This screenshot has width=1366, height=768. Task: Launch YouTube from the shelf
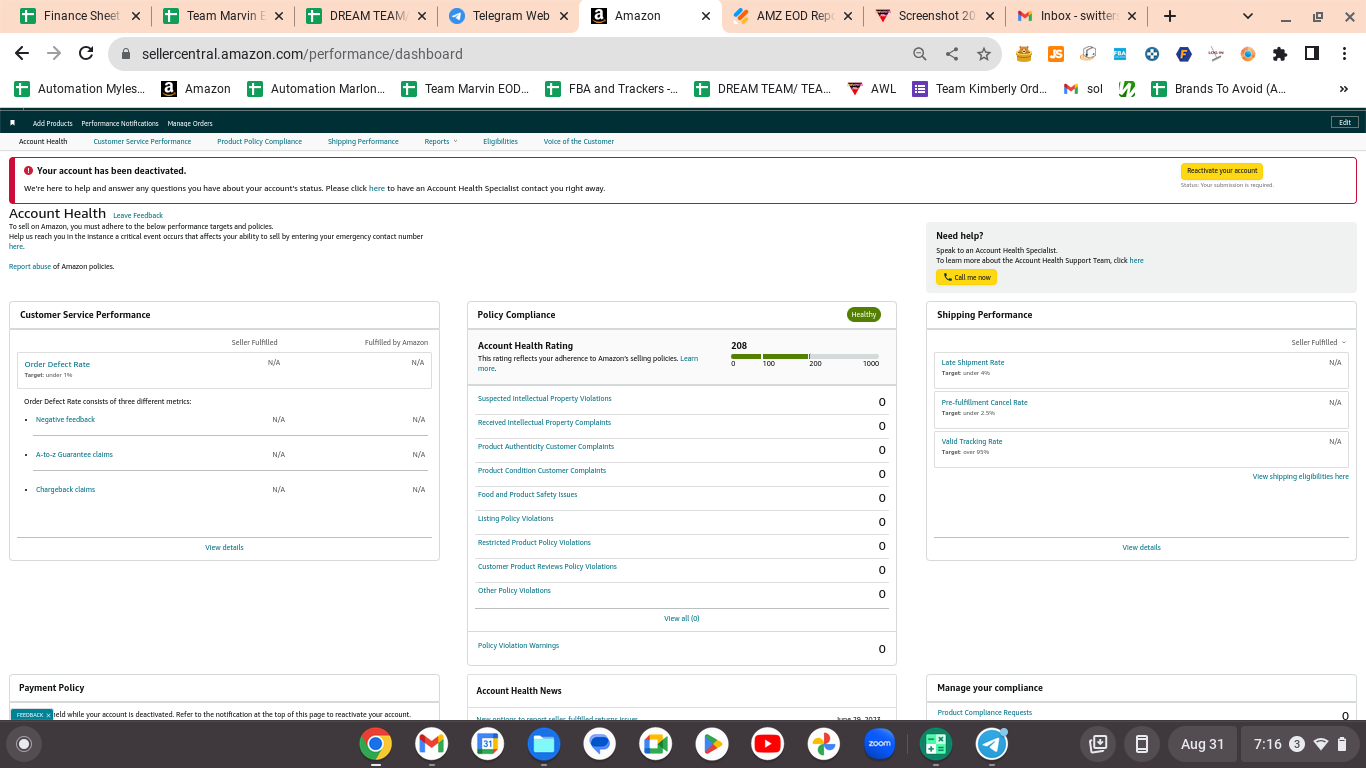[x=768, y=744]
